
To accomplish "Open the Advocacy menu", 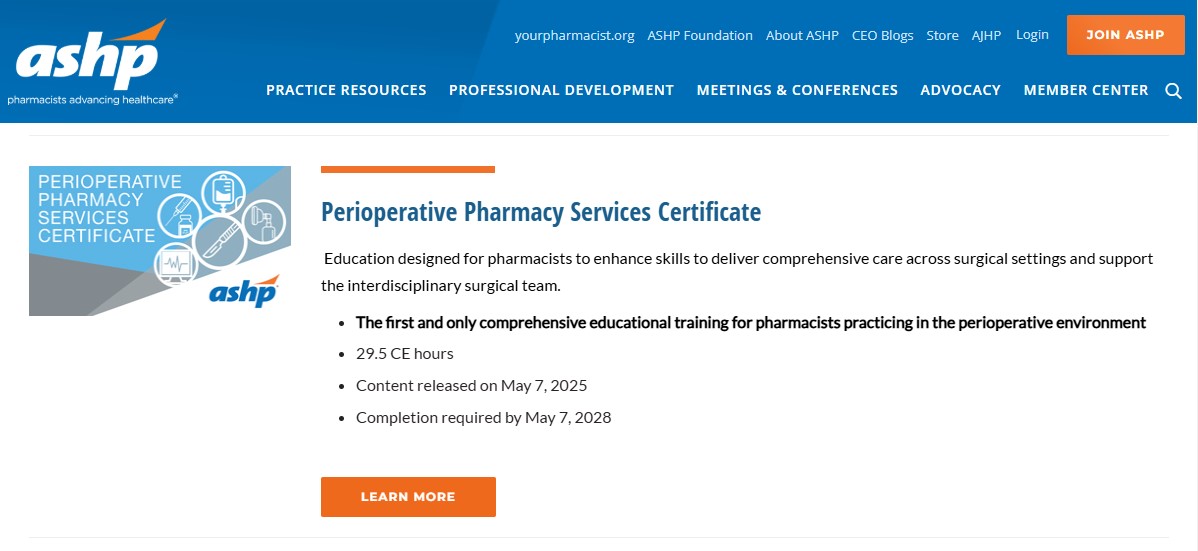I will pyautogui.click(x=960, y=90).
